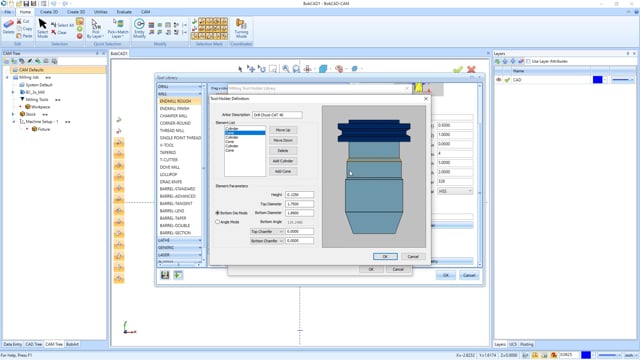Click the blue cube view icon in viewport
This screenshot has width=640, height=360.
click(x=323, y=69)
